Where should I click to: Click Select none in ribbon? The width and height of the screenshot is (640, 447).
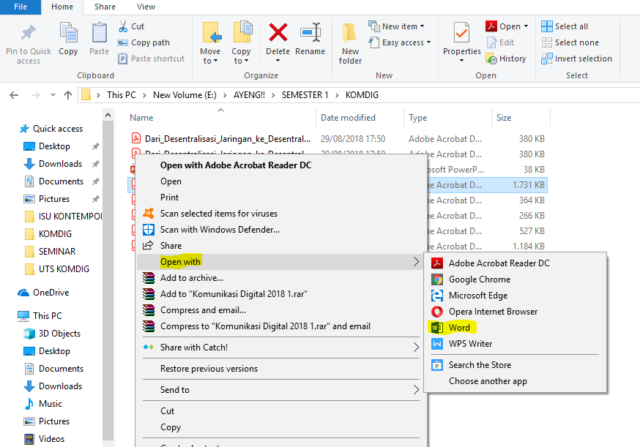pyautogui.click(x=570, y=42)
